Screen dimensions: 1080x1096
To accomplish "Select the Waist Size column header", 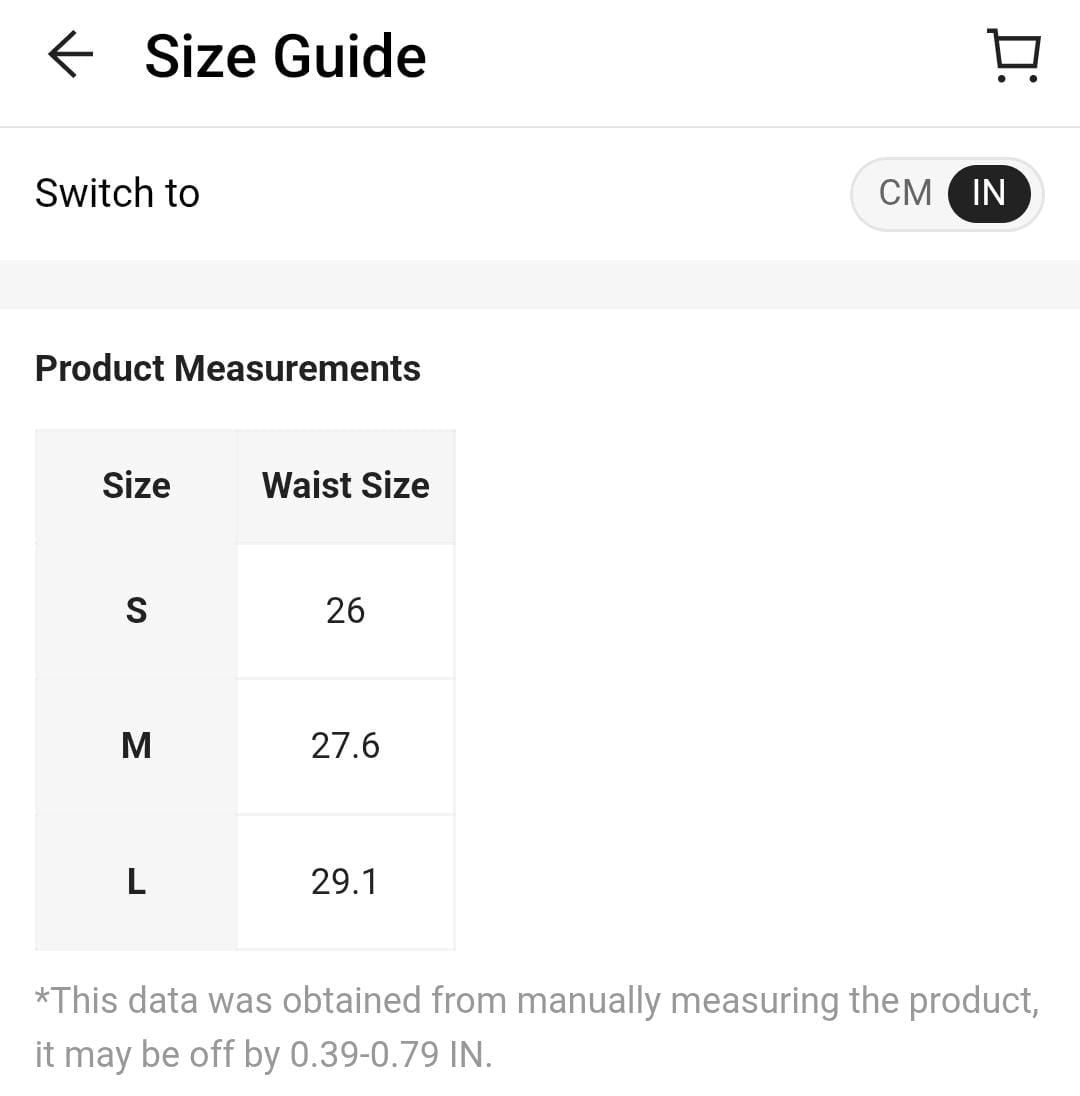I will pos(345,486).
